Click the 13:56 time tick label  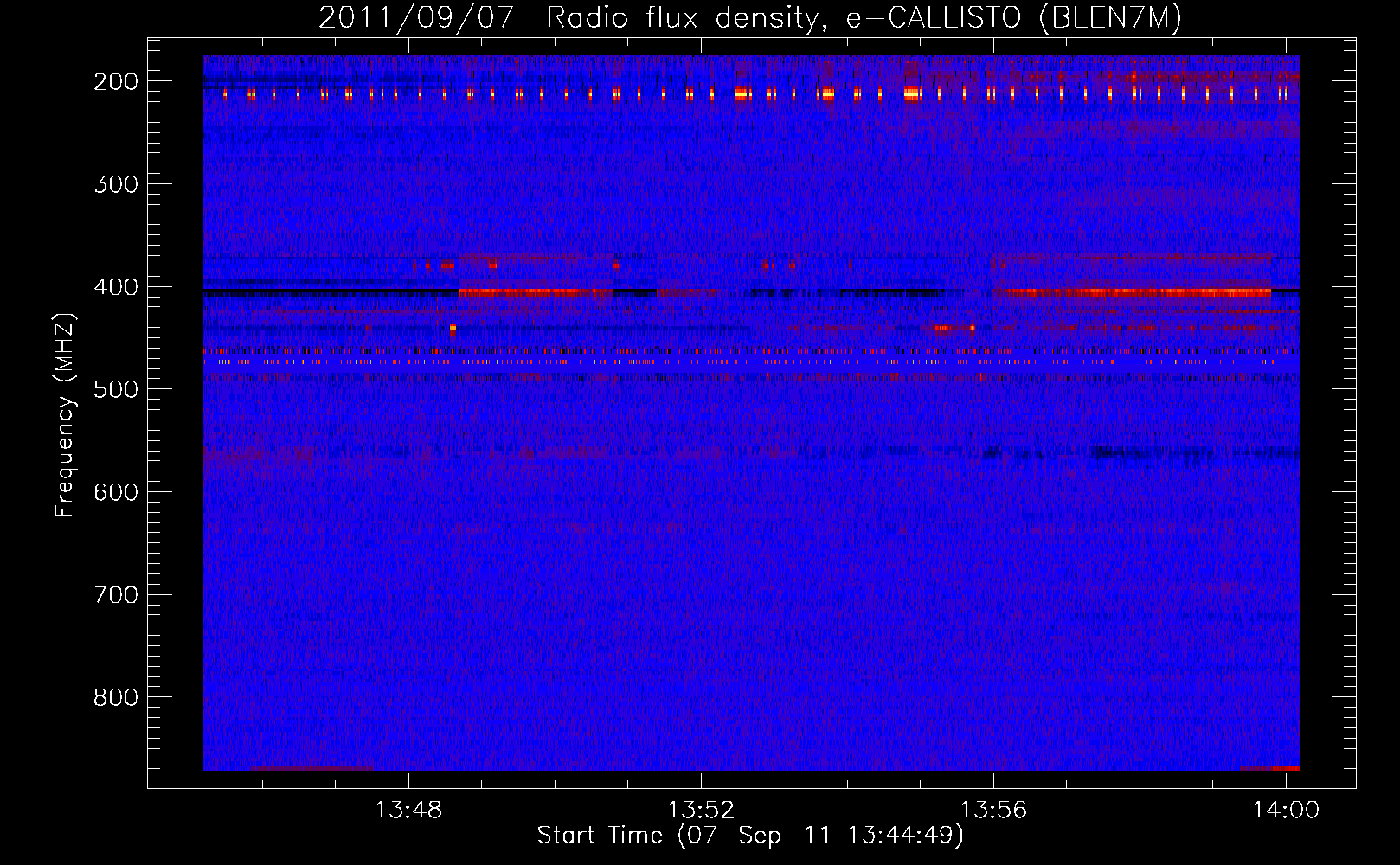tap(993, 810)
